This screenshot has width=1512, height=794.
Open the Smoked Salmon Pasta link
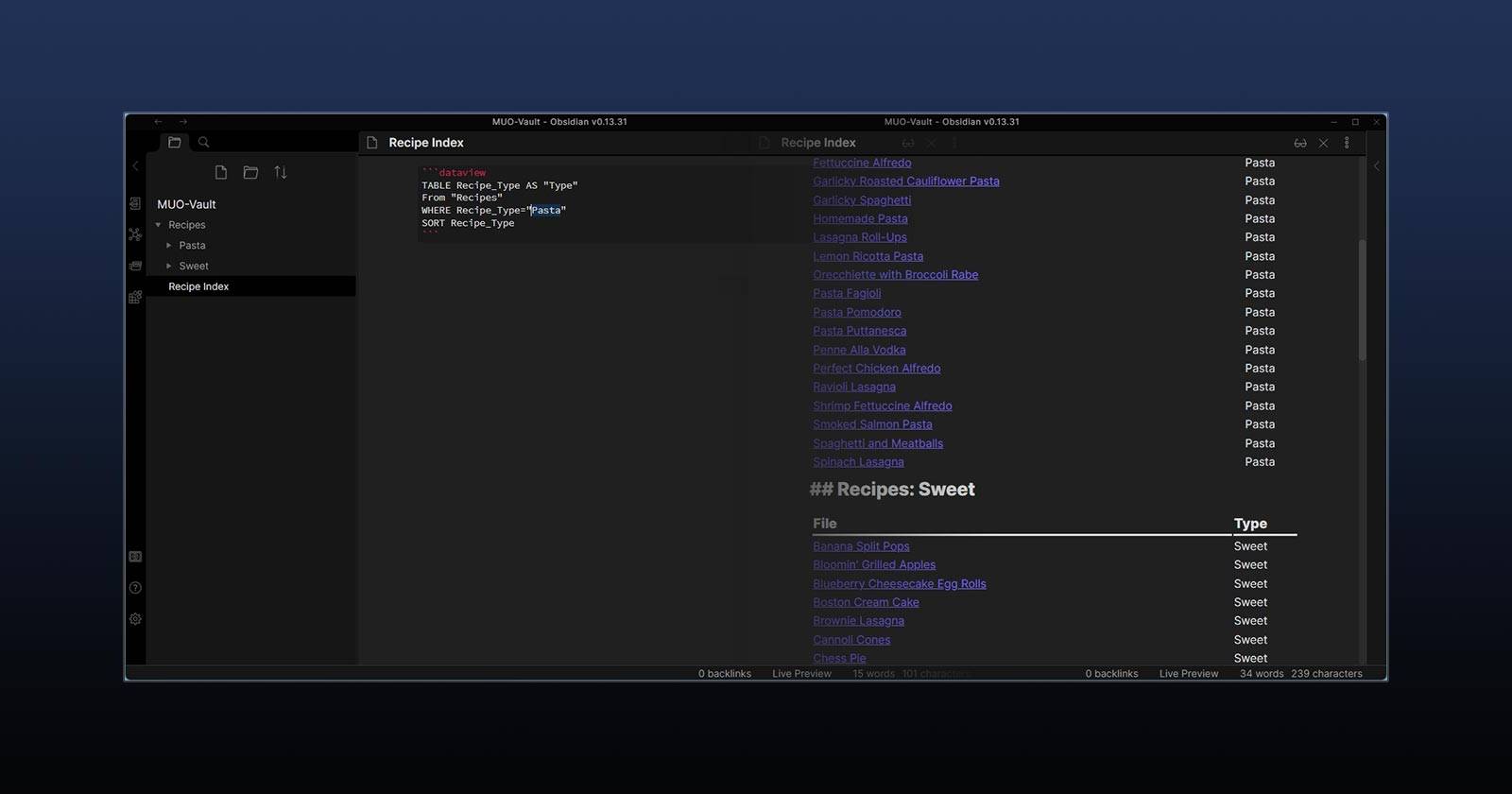[872, 424]
